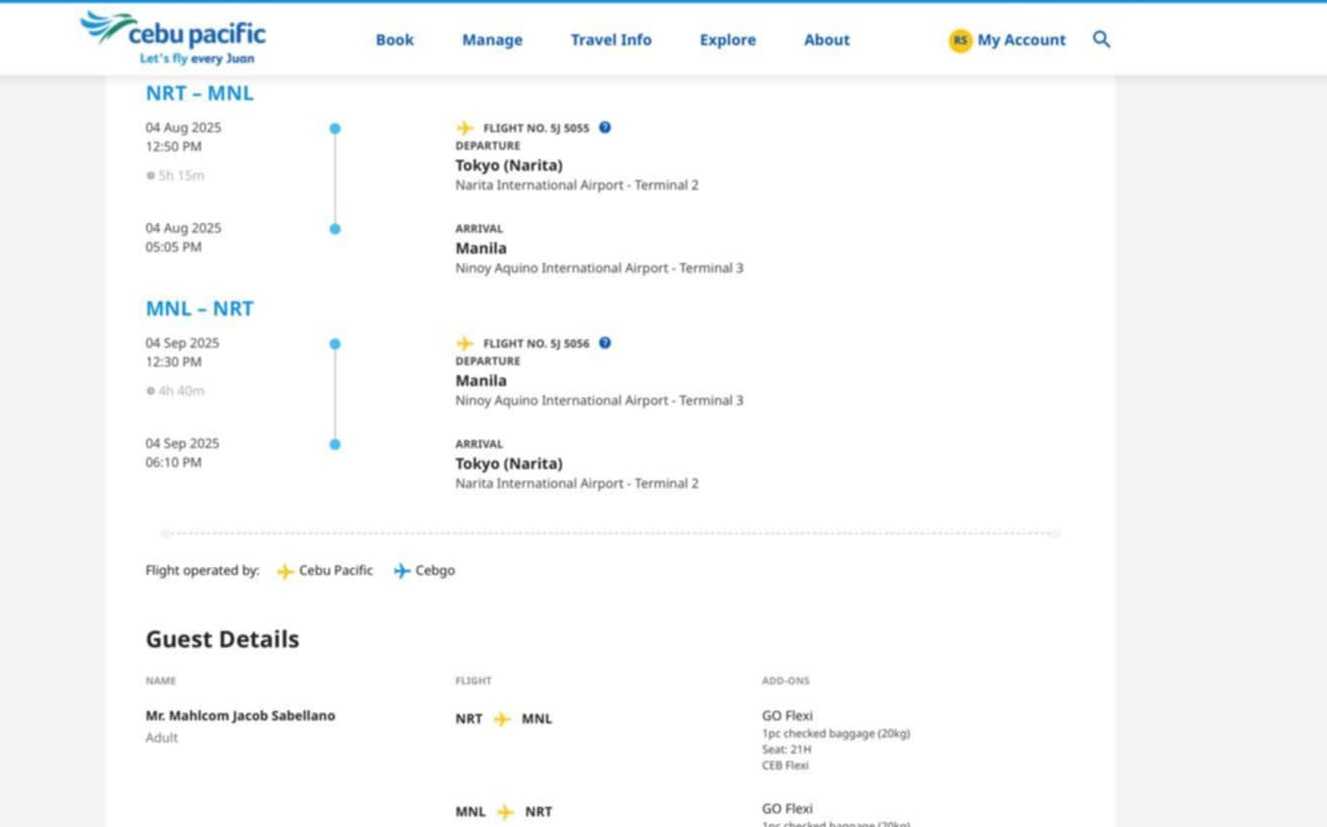This screenshot has width=1327, height=827.
Task: Expand the Travel Info menu
Action: click(610, 40)
